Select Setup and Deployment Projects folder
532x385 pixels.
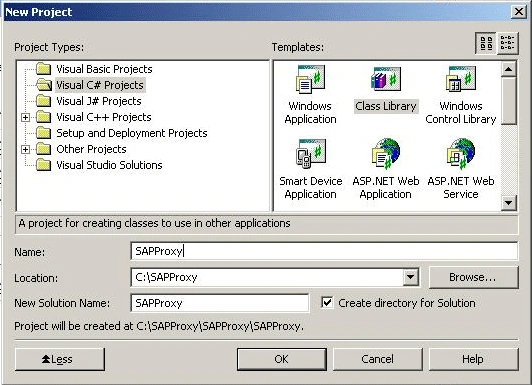tap(132, 133)
